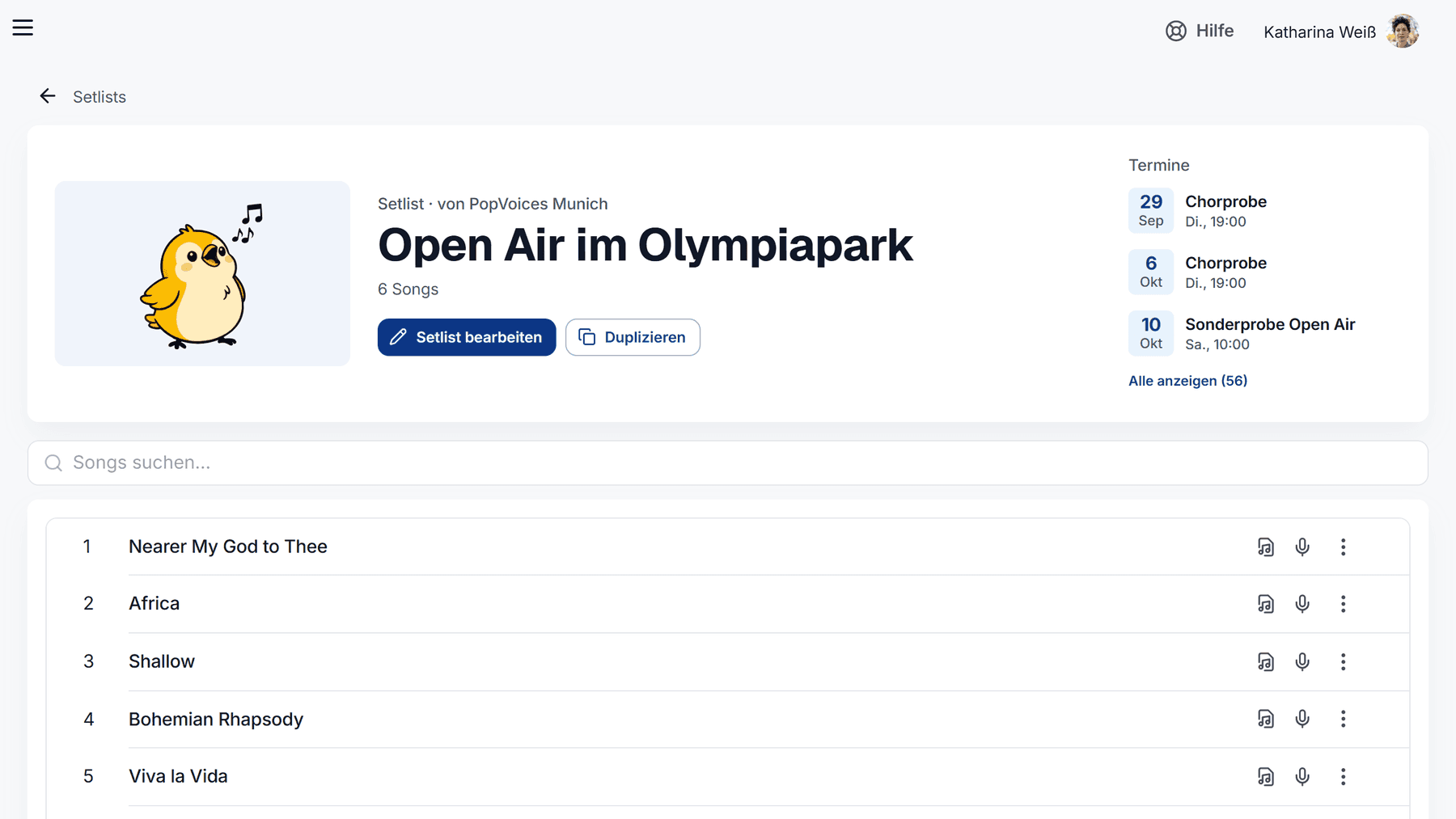The image size is (1456, 819).
Task: Click Setlist bearbeiten button
Action: (x=467, y=337)
